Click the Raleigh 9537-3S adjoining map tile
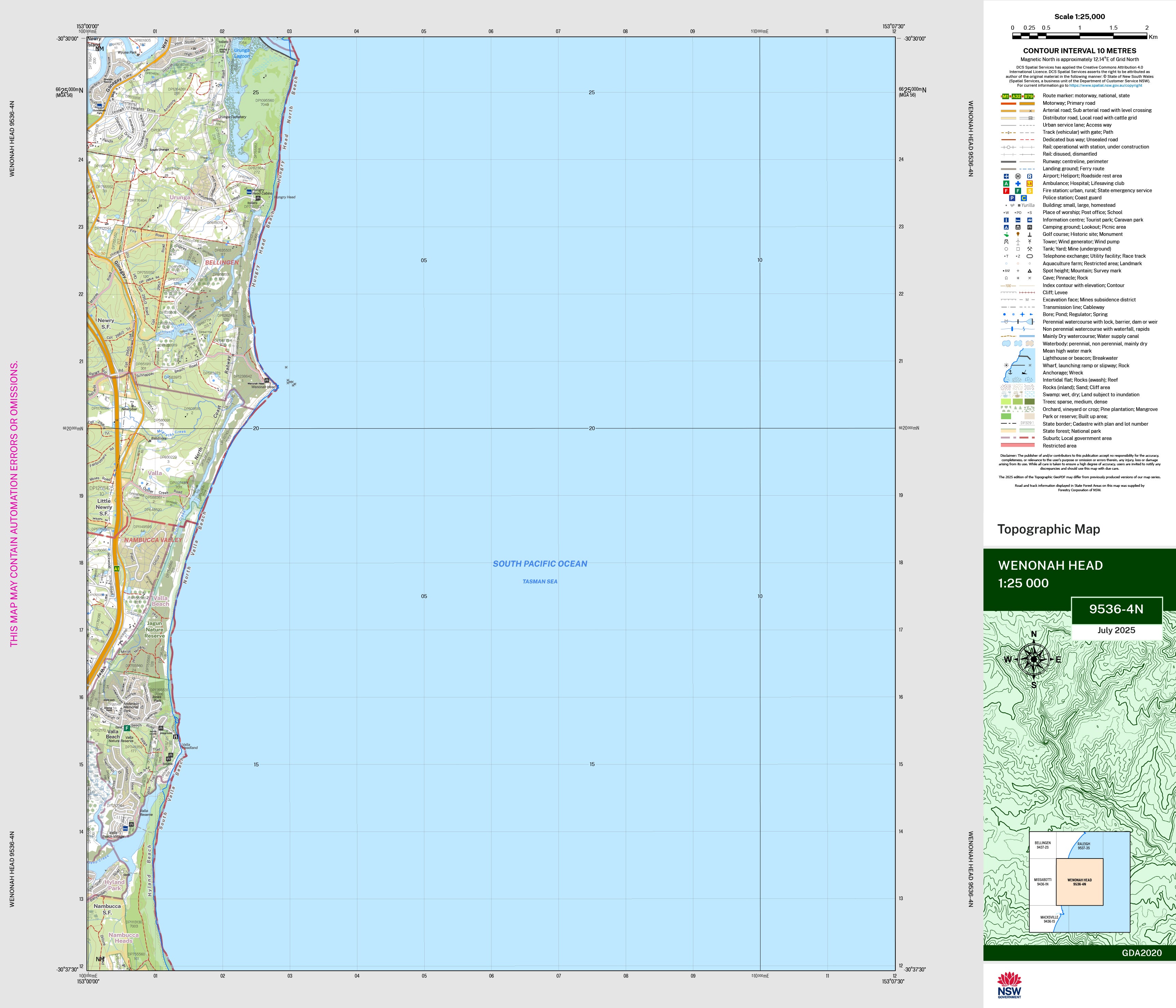1176x1008 pixels. (x=1083, y=846)
